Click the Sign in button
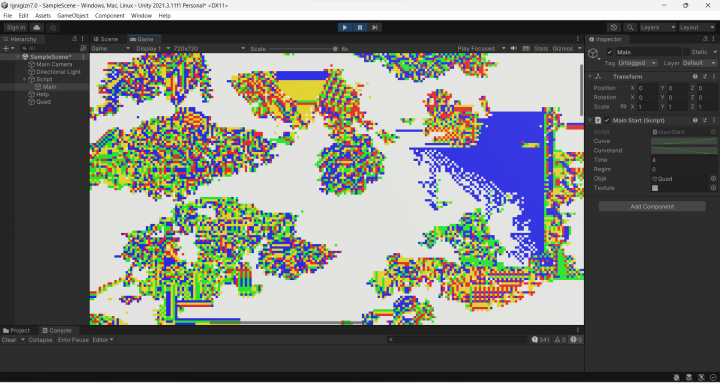The width and height of the screenshot is (720, 383). (16, 28)
